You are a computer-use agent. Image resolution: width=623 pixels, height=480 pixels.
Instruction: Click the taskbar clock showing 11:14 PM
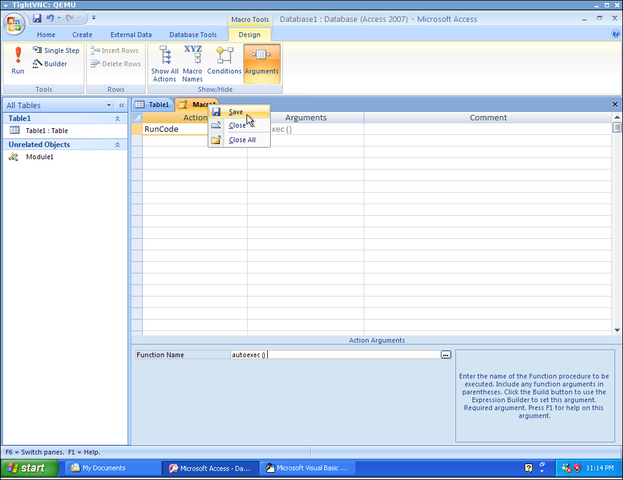coord(600,468)
